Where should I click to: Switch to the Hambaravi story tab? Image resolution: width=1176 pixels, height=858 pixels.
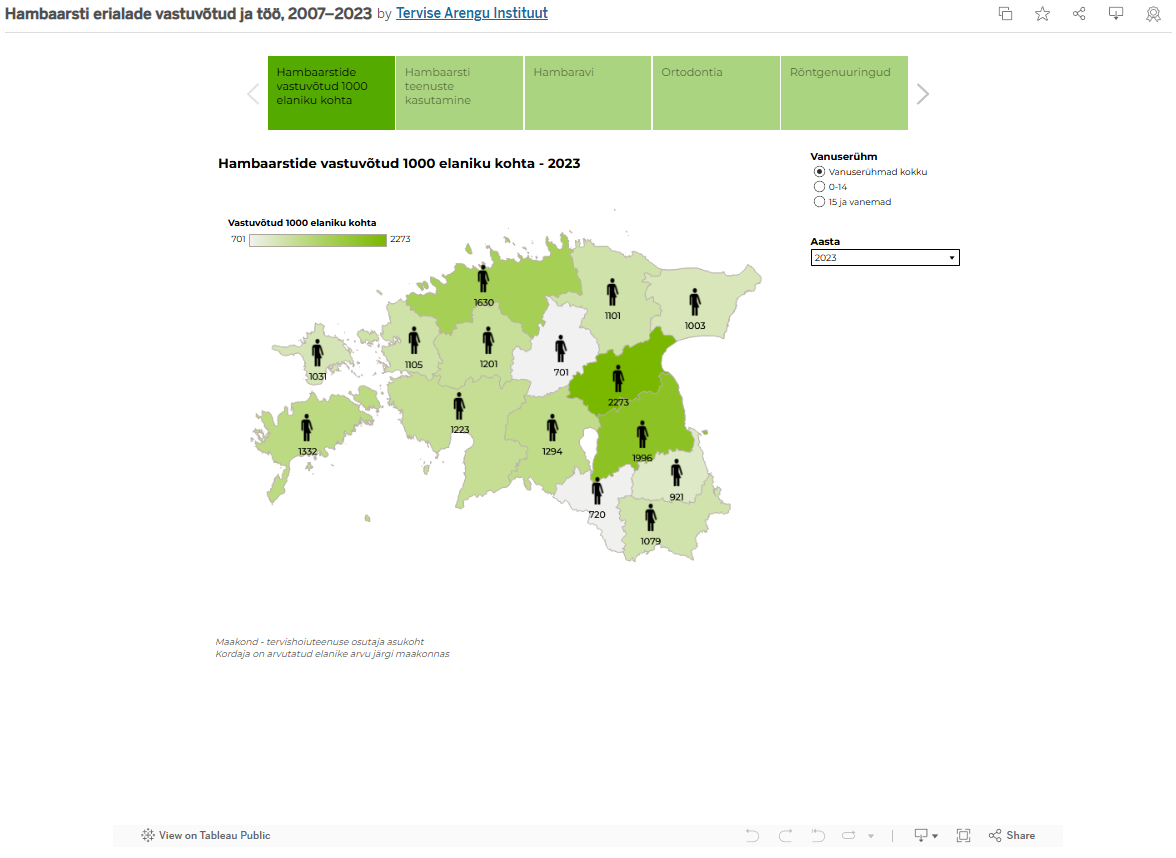[x=588, y=93]
